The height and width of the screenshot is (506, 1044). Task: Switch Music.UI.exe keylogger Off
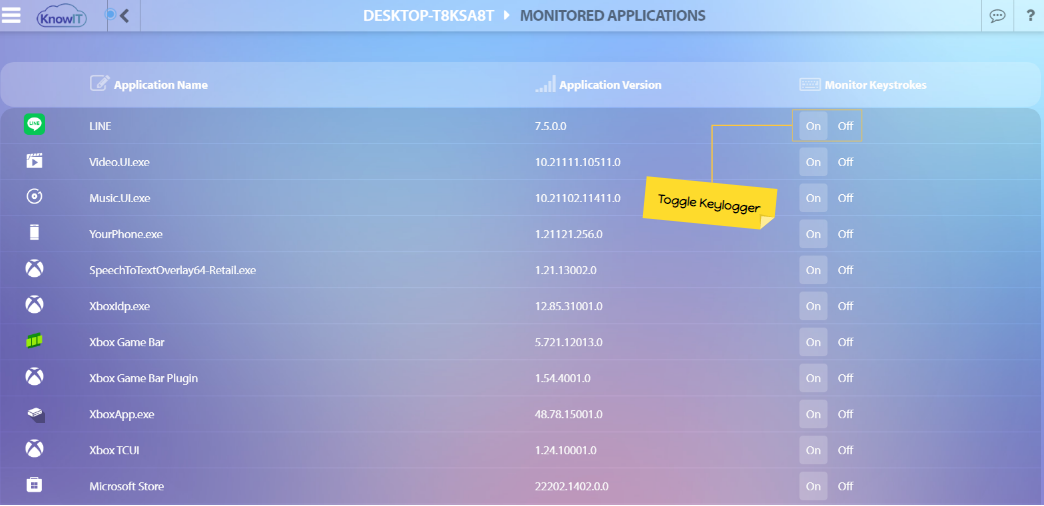(x=846, y=198)
